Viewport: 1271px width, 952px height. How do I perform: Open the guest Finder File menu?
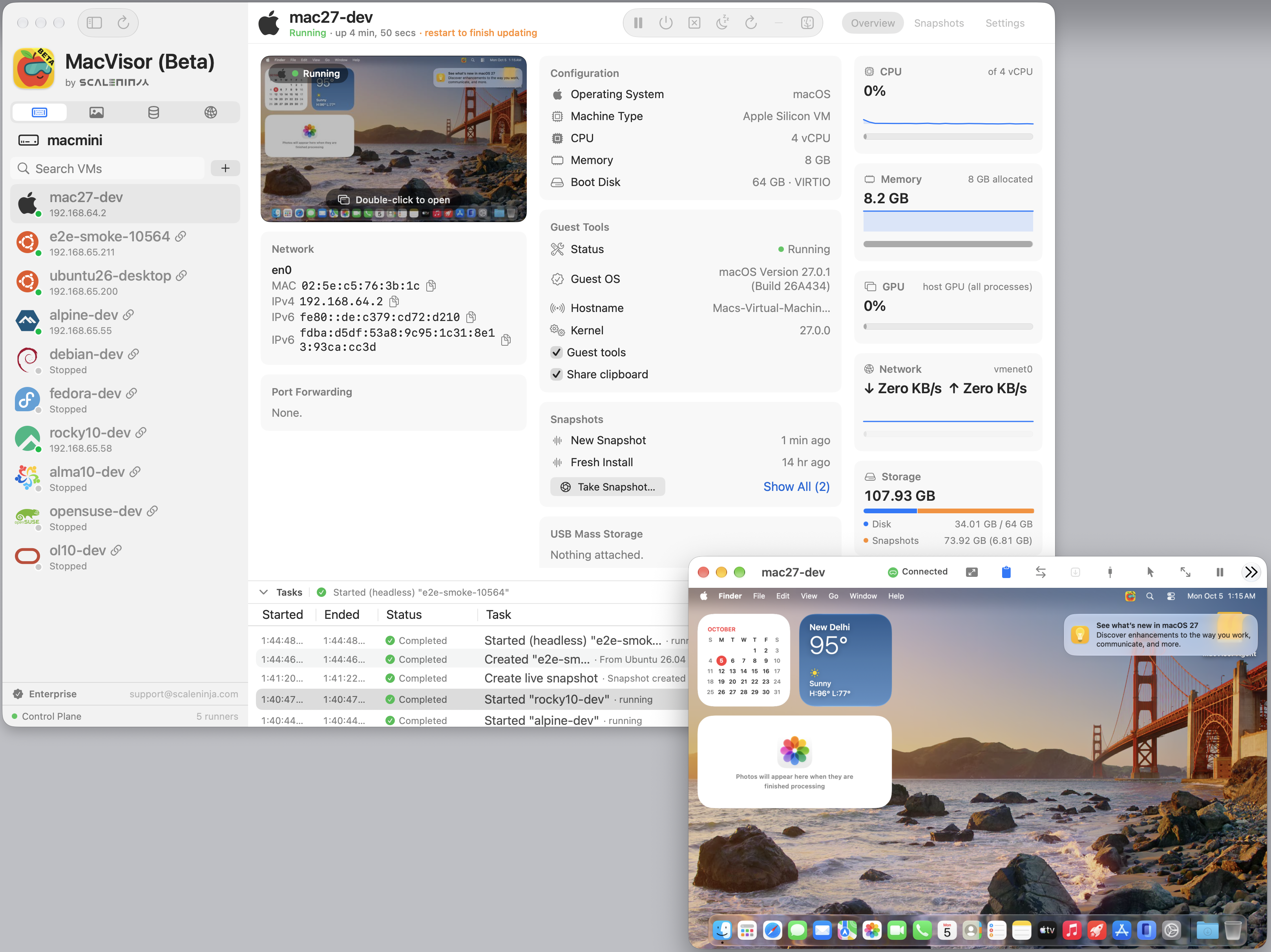tap(759, 596)
